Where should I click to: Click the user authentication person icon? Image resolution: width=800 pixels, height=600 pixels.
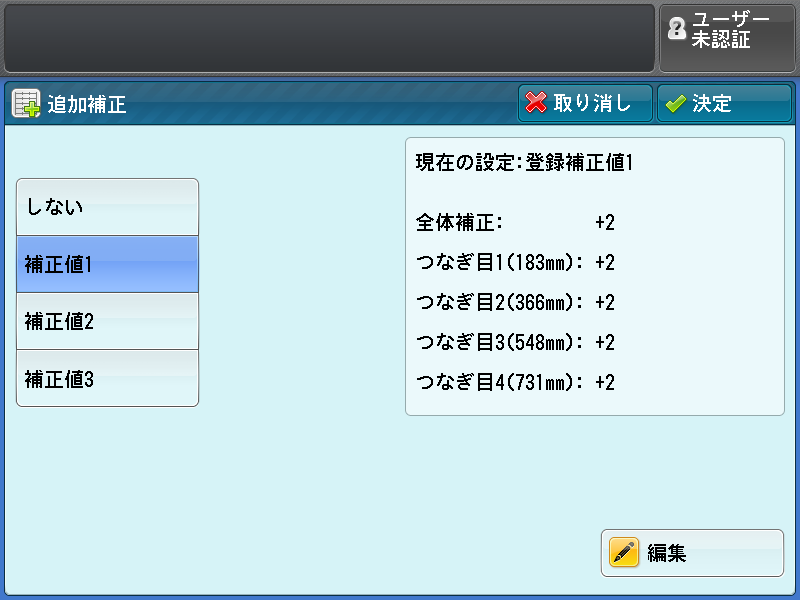tap(677, 30)
